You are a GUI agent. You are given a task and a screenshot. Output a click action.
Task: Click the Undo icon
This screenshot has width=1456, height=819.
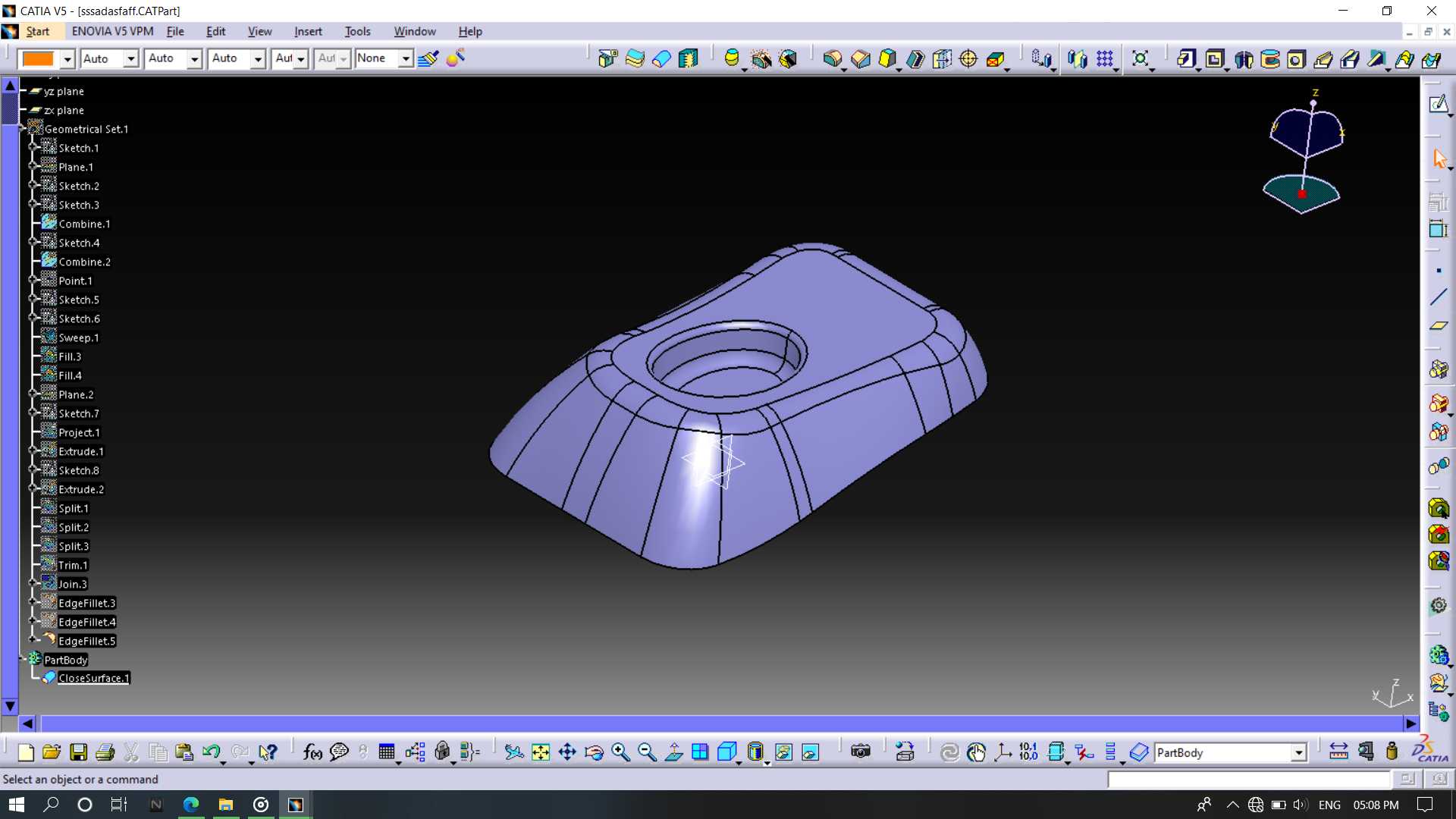(x=211, y=752)
